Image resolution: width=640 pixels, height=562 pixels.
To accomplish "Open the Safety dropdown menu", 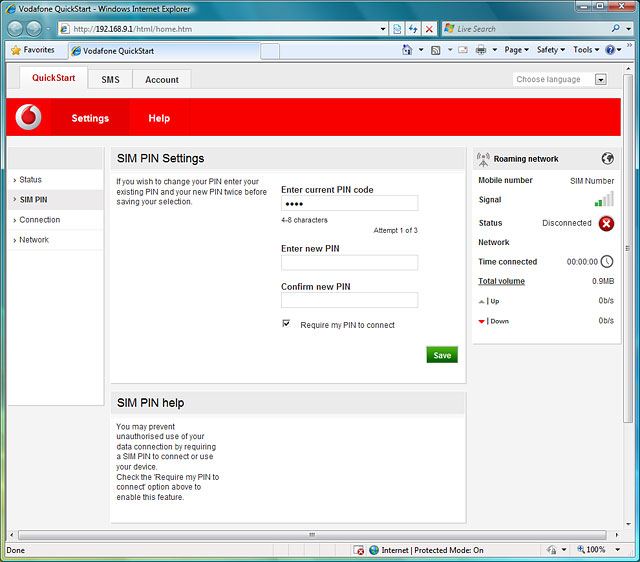I will point(551,50).
